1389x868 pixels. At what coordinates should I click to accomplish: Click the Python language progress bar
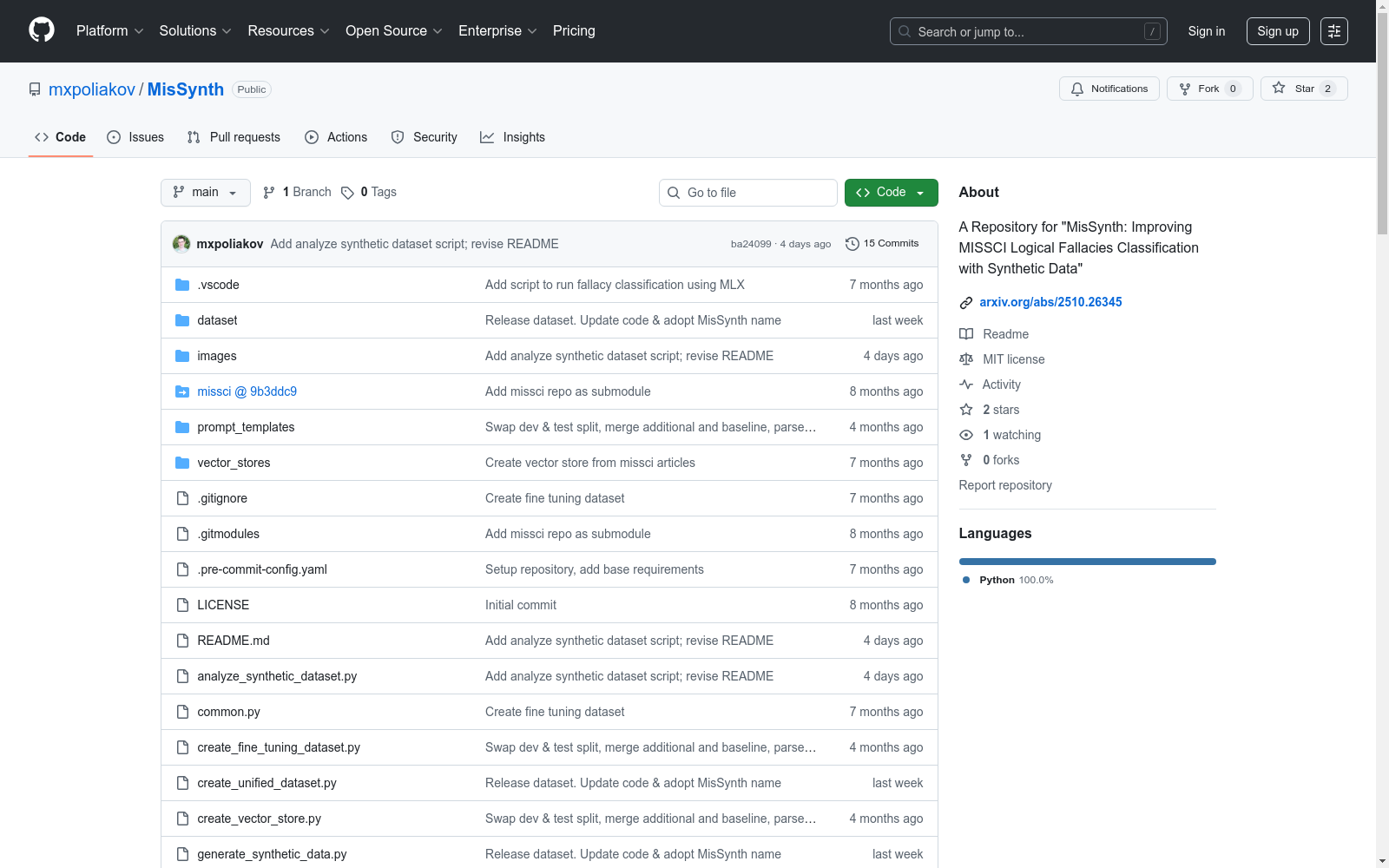(1088, 562)
